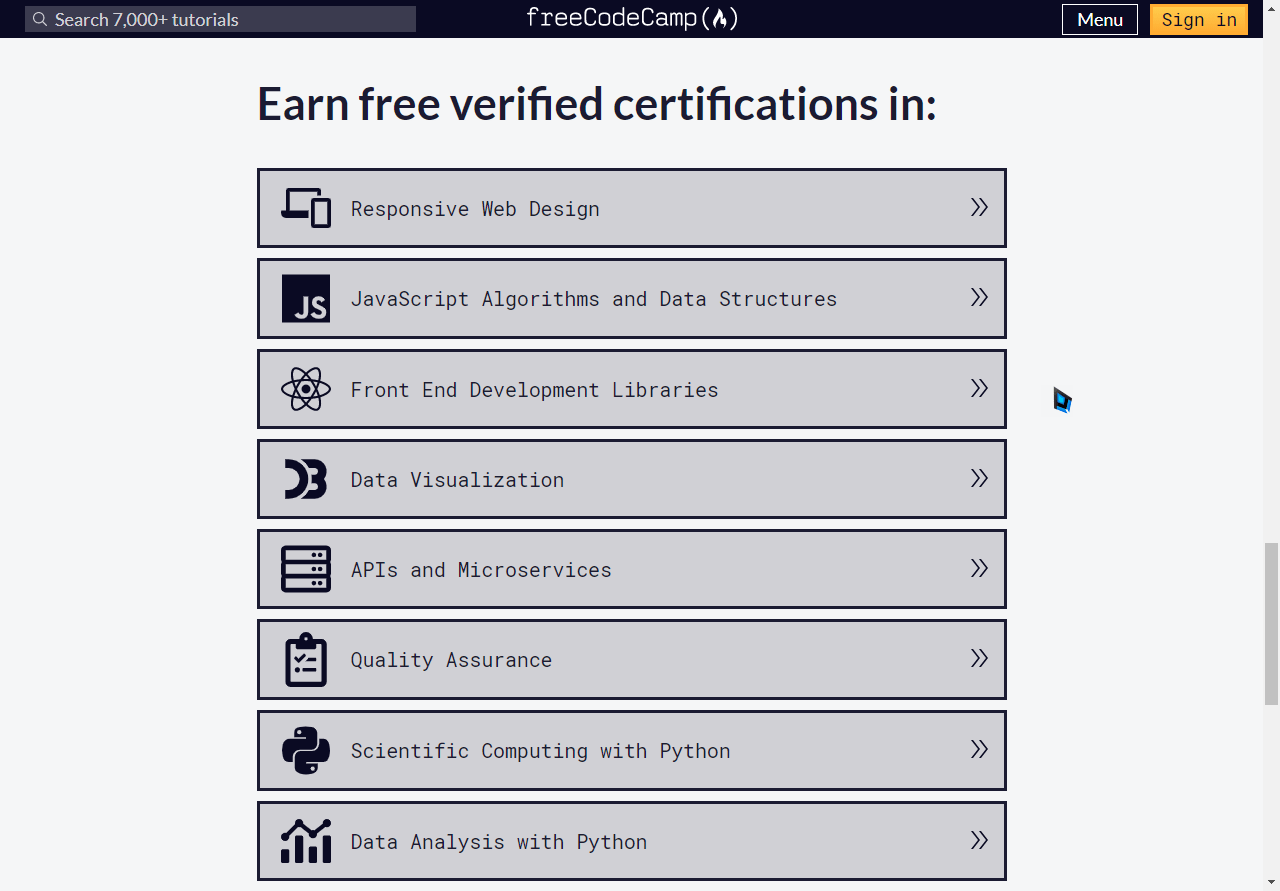Open Front End Development Libraries
This screenshot has width=1280, height=891.
tap(632, 389)
